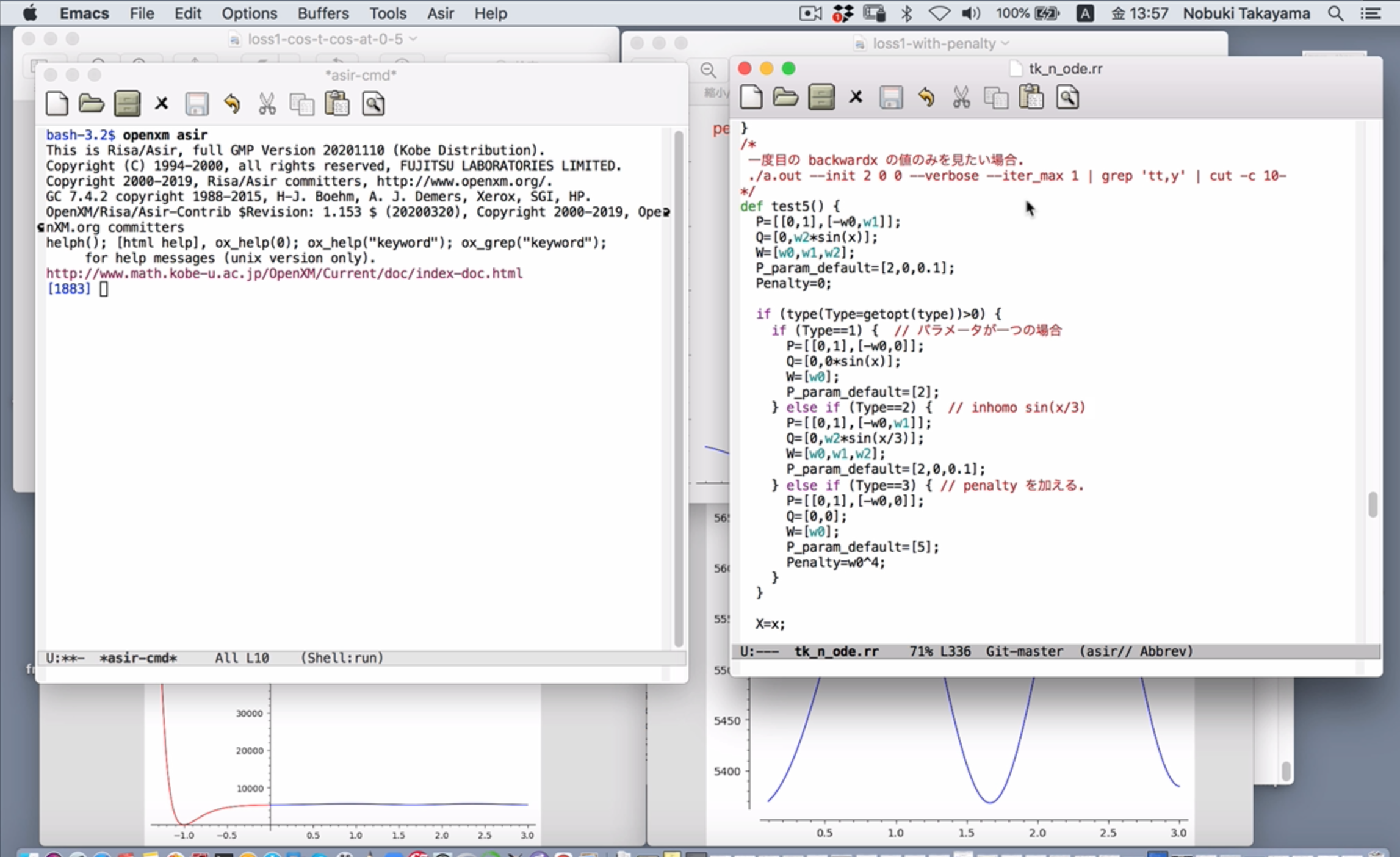Click Search icon in tk_n_ode.rr toolbar
Viewport: 1400px width, 857px height.
[x=1067, y=98]
